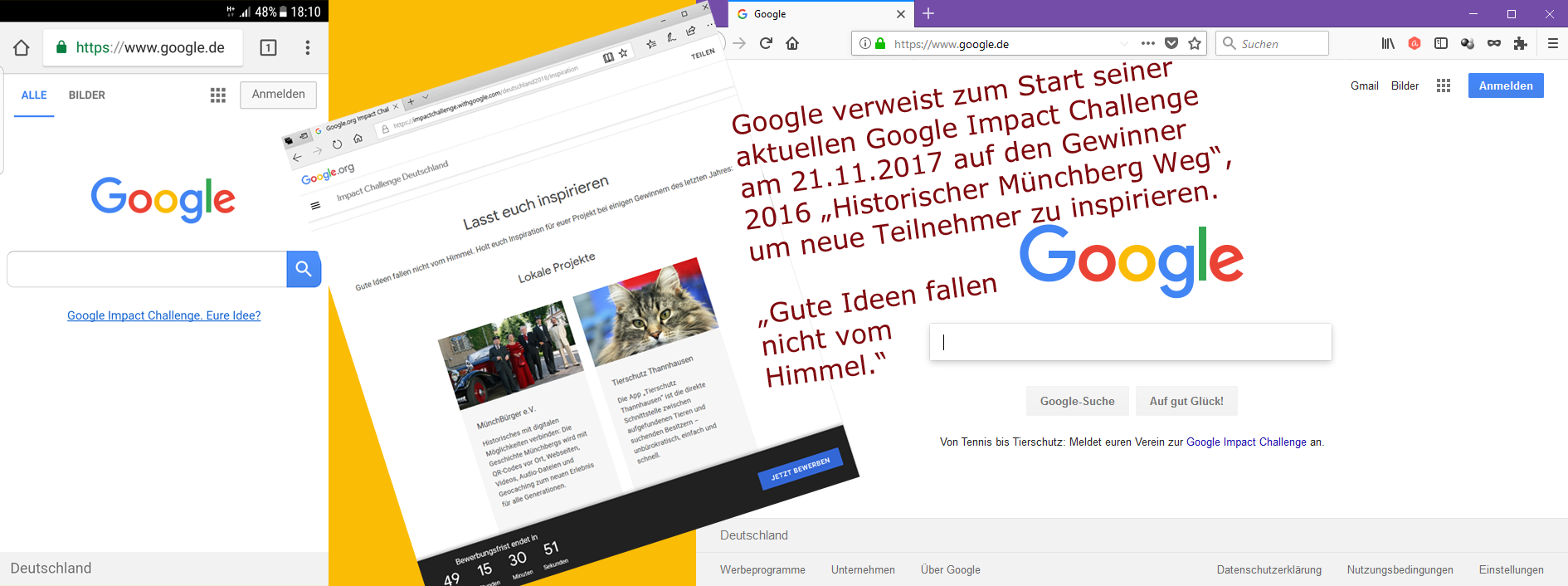Open a new Firefox tab with plus
The width and height of the screenshot is (1568, 586).
click(928, 13)
